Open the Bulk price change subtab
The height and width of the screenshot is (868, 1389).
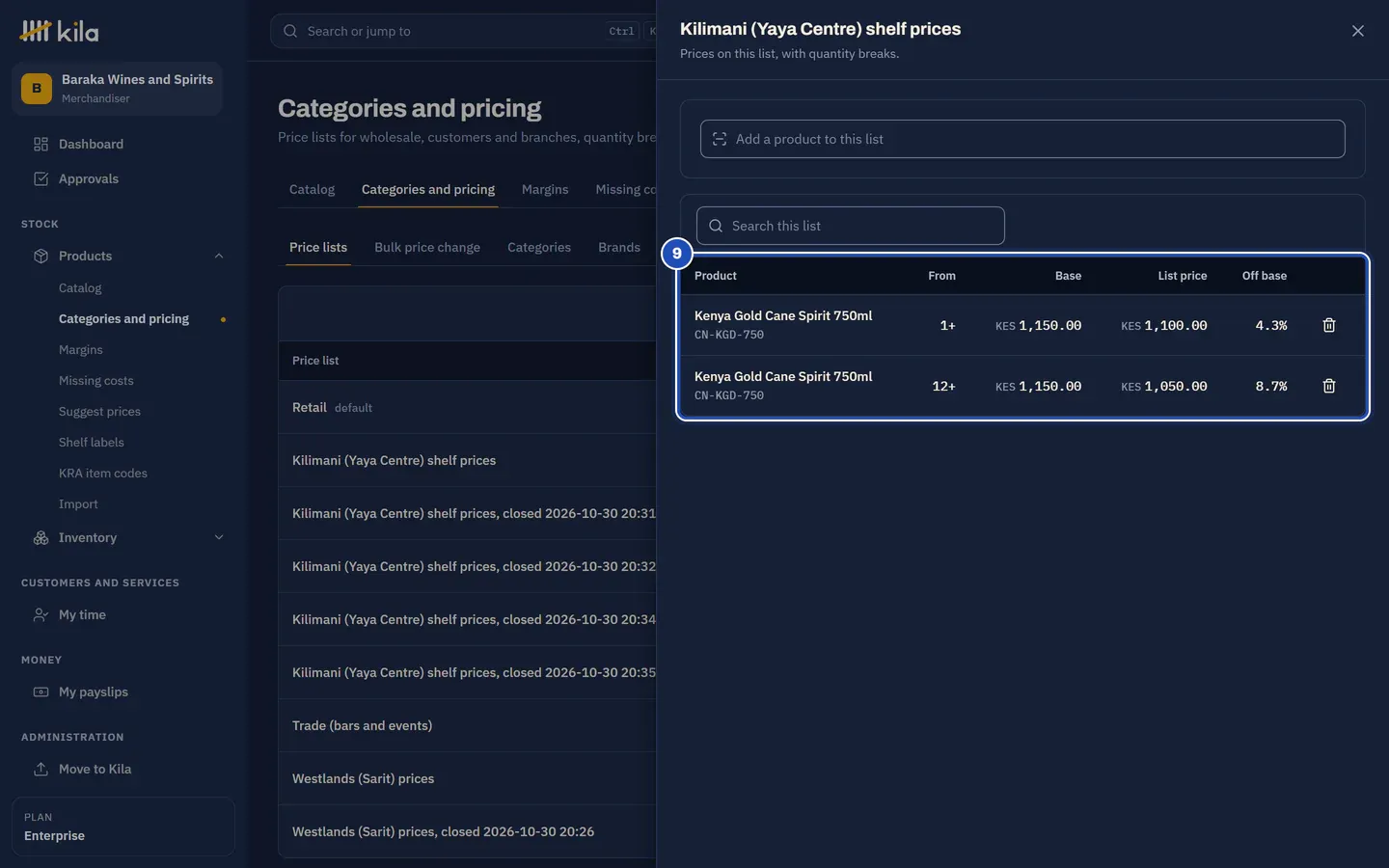[427, 247]
